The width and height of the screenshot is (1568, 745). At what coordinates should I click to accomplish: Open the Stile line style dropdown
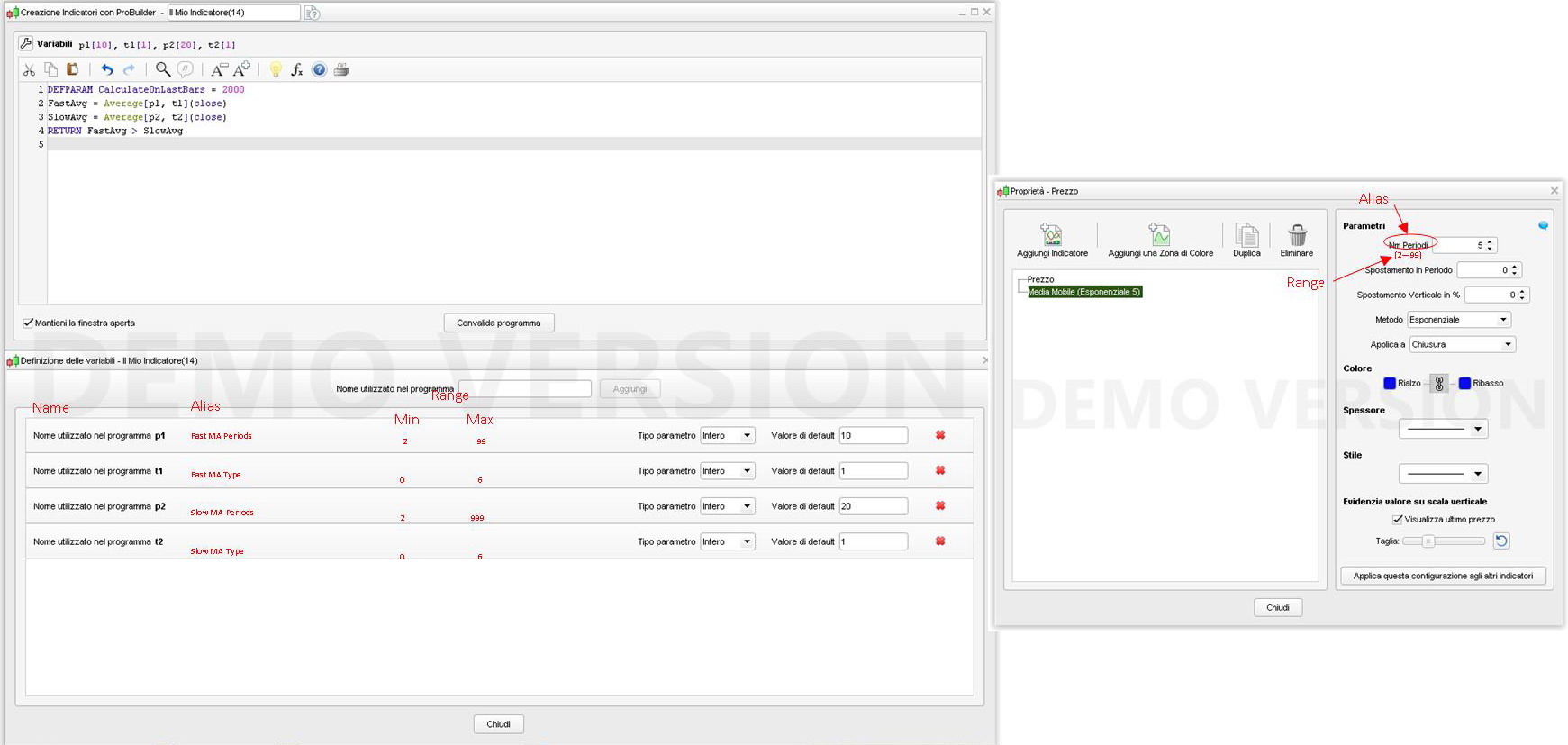(1443, 474)
